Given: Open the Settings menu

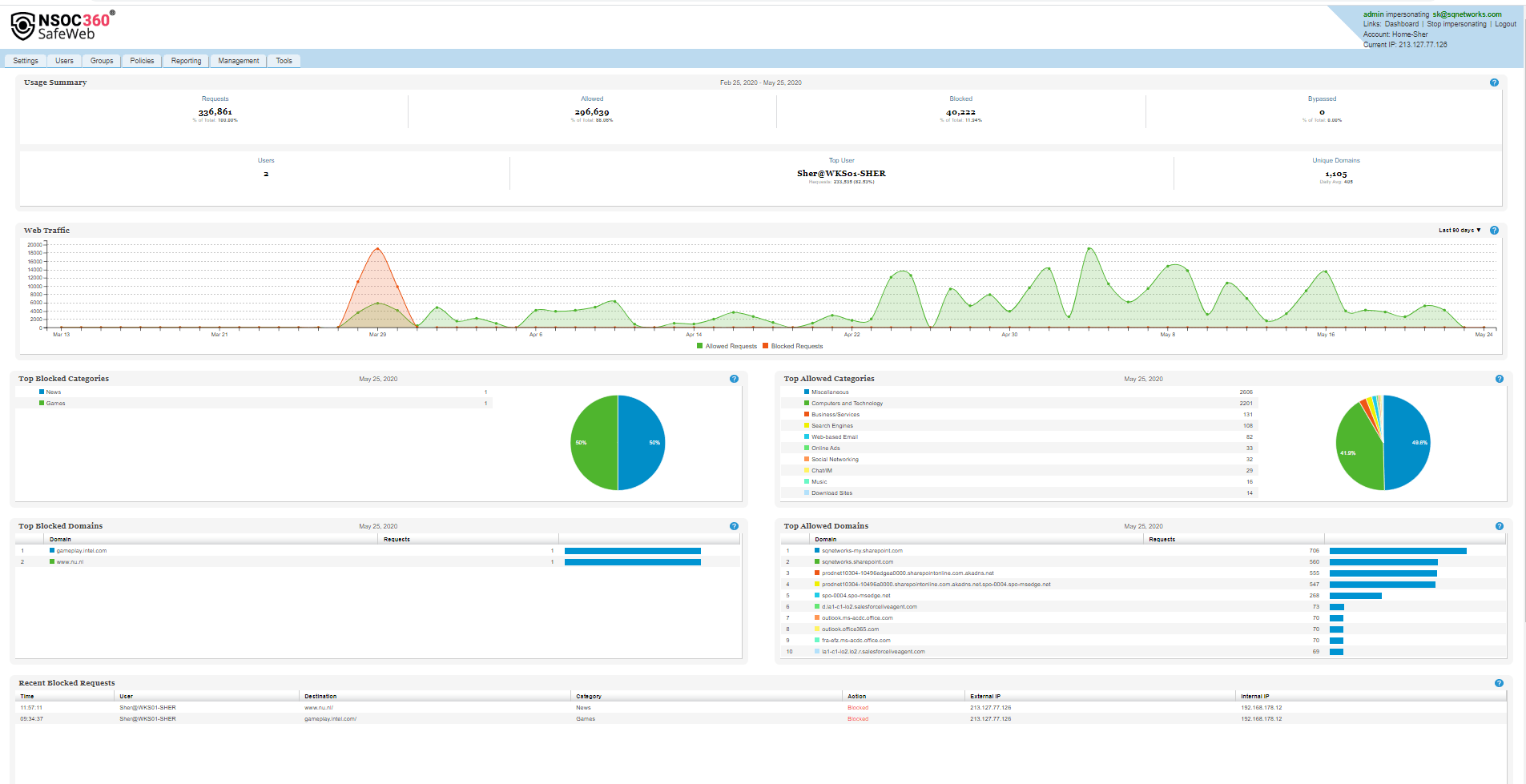Looking at the screenshot, I should (26, 61).
